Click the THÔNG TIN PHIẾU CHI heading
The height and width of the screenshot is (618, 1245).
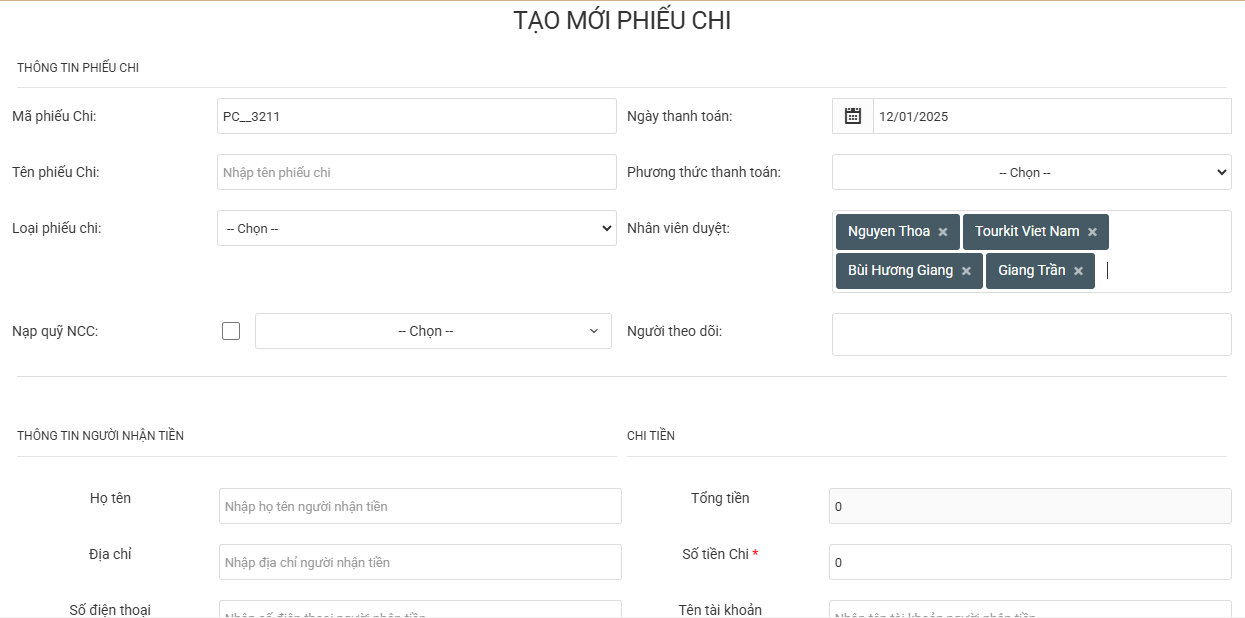point(78,68)
